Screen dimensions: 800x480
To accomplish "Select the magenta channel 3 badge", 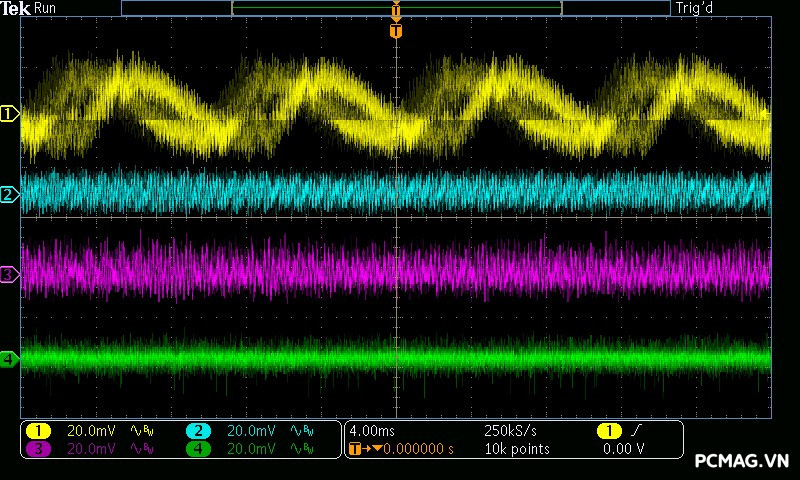I will point(37,449).
